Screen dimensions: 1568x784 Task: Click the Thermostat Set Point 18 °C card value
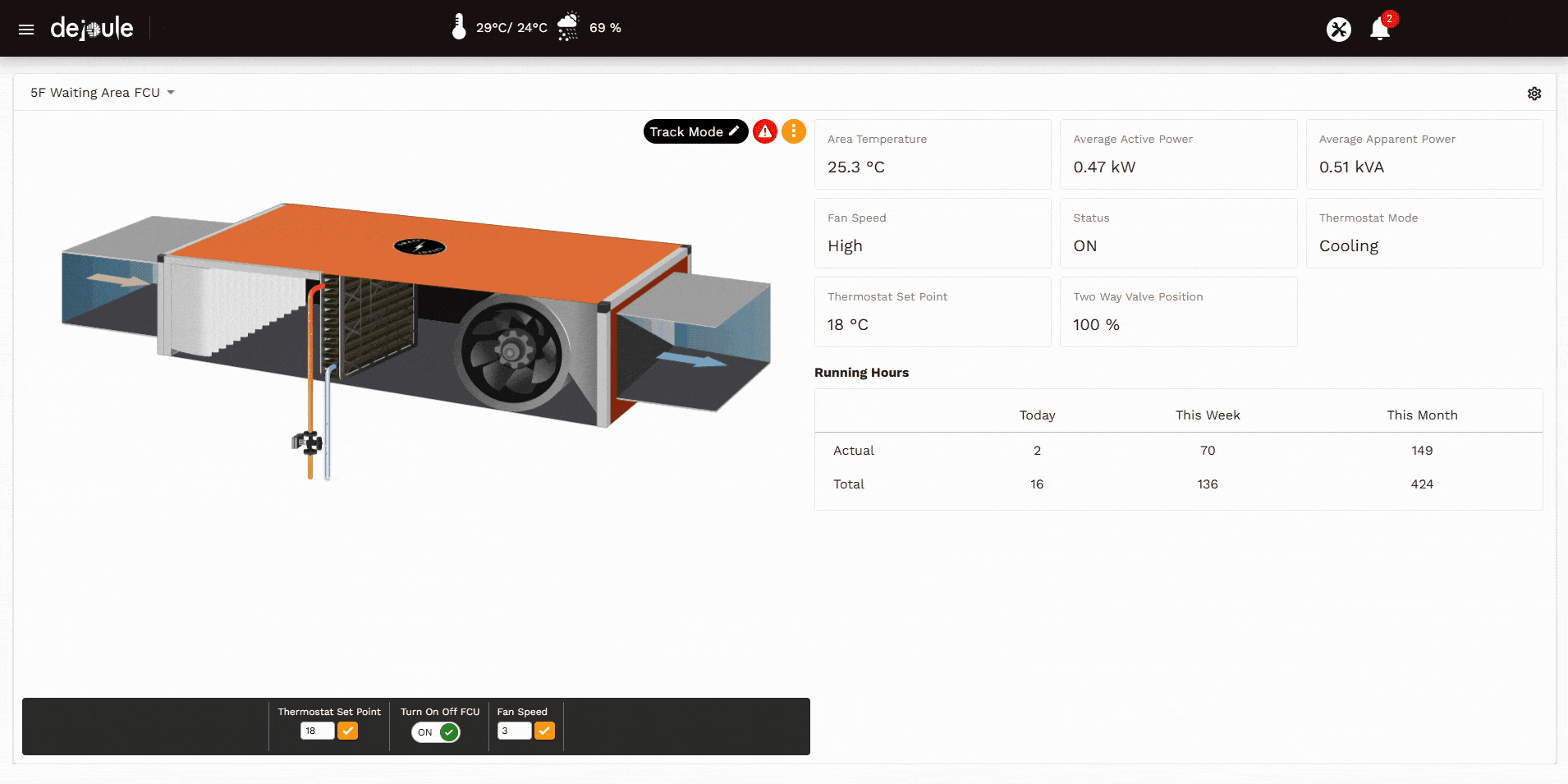(848, 324)
